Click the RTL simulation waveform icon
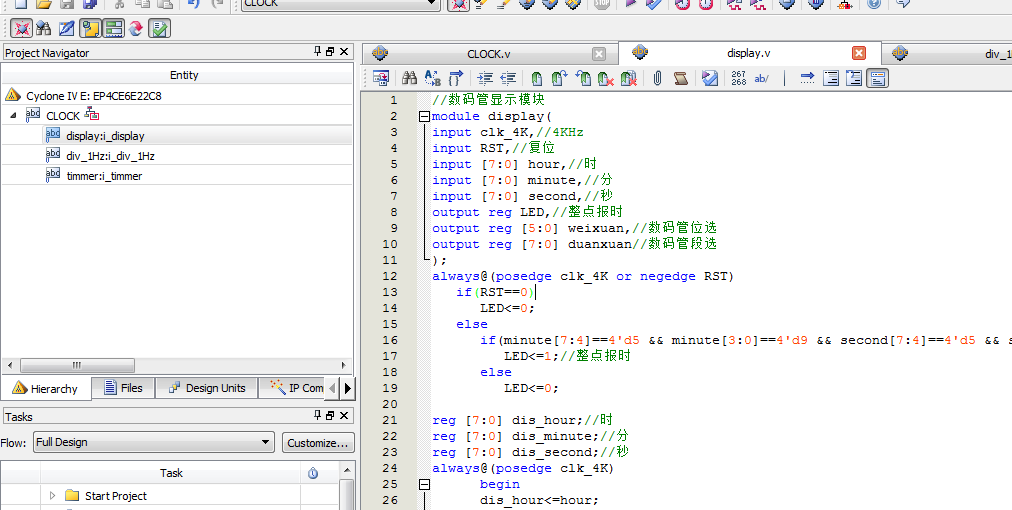Viewport: 1012px width, 510px height. click(734, 4)
